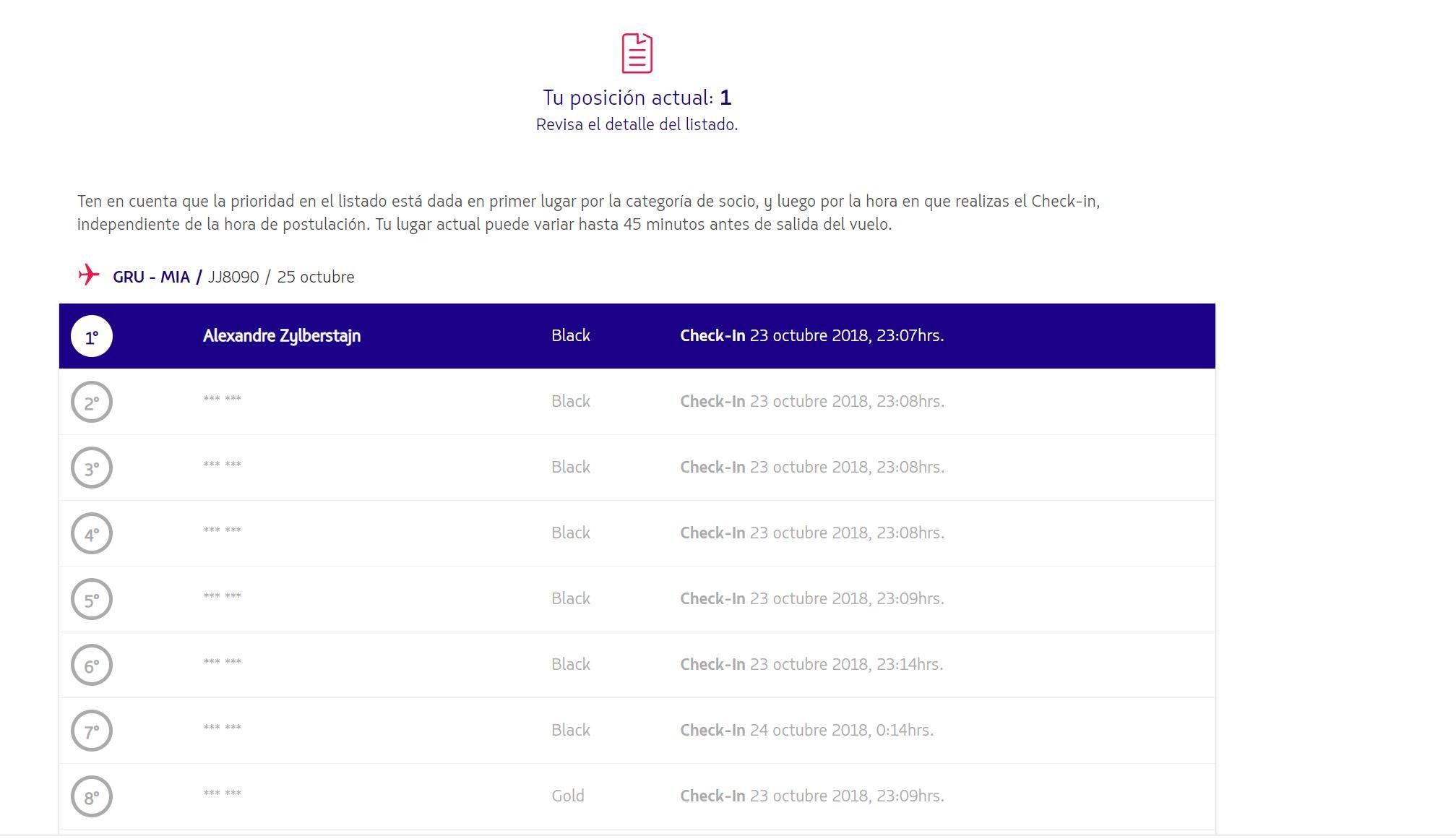1456x839 pixels.
Task: Click 'Tu posición actual: 1' heading
Action: point(637,98)
